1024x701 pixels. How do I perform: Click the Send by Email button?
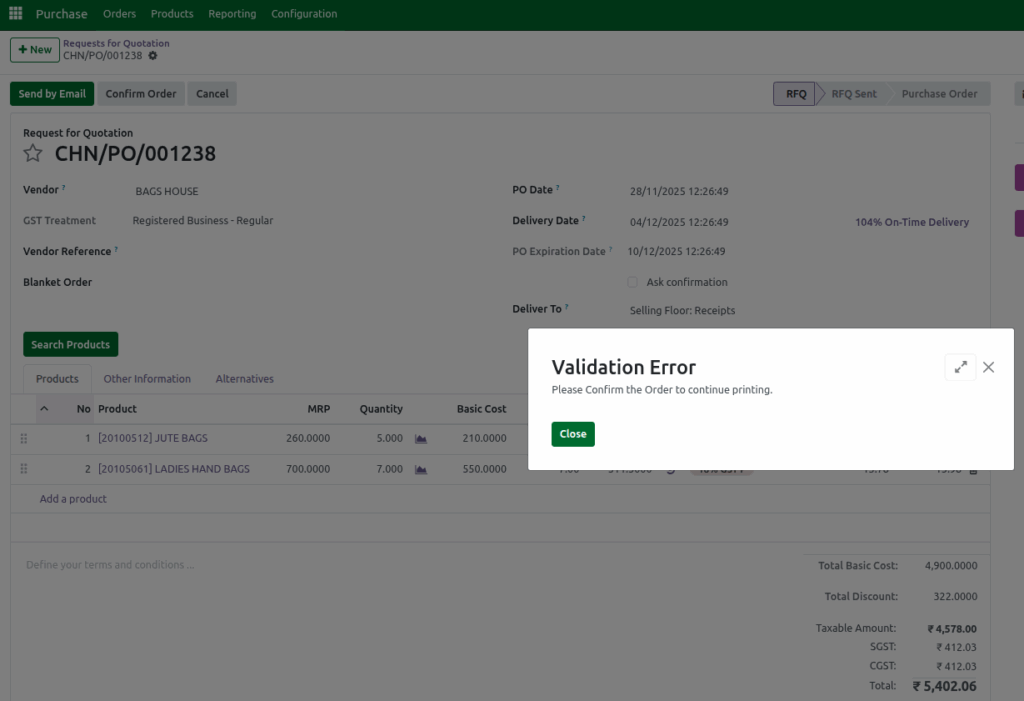51,93
